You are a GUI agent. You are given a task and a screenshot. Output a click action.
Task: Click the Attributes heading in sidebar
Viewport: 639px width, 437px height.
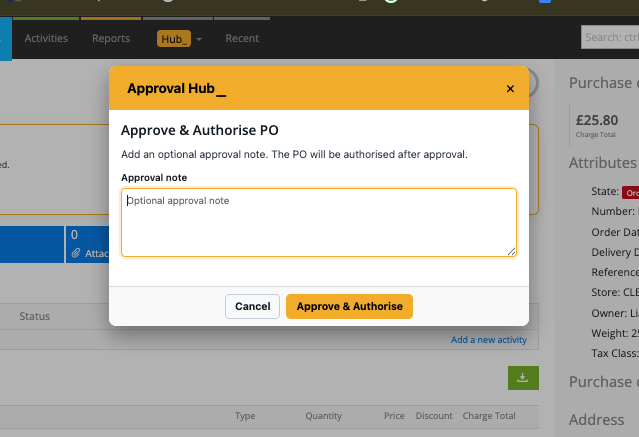[x=602, y=163]
